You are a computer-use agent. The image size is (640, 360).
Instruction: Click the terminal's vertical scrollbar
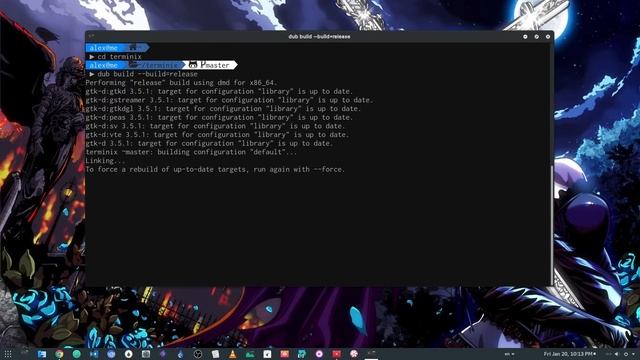tap(552, 224)
